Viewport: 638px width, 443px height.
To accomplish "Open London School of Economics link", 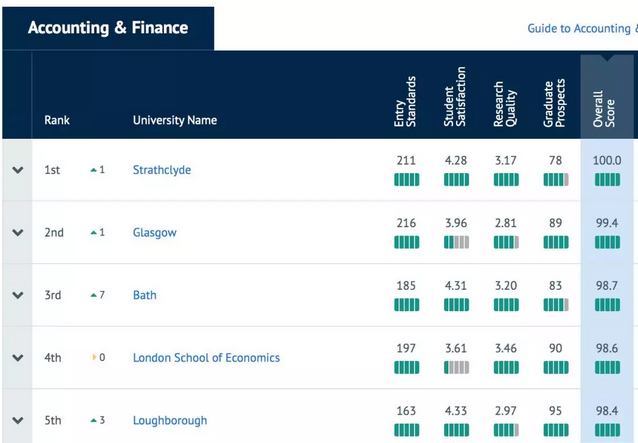I will coord(206,358).
